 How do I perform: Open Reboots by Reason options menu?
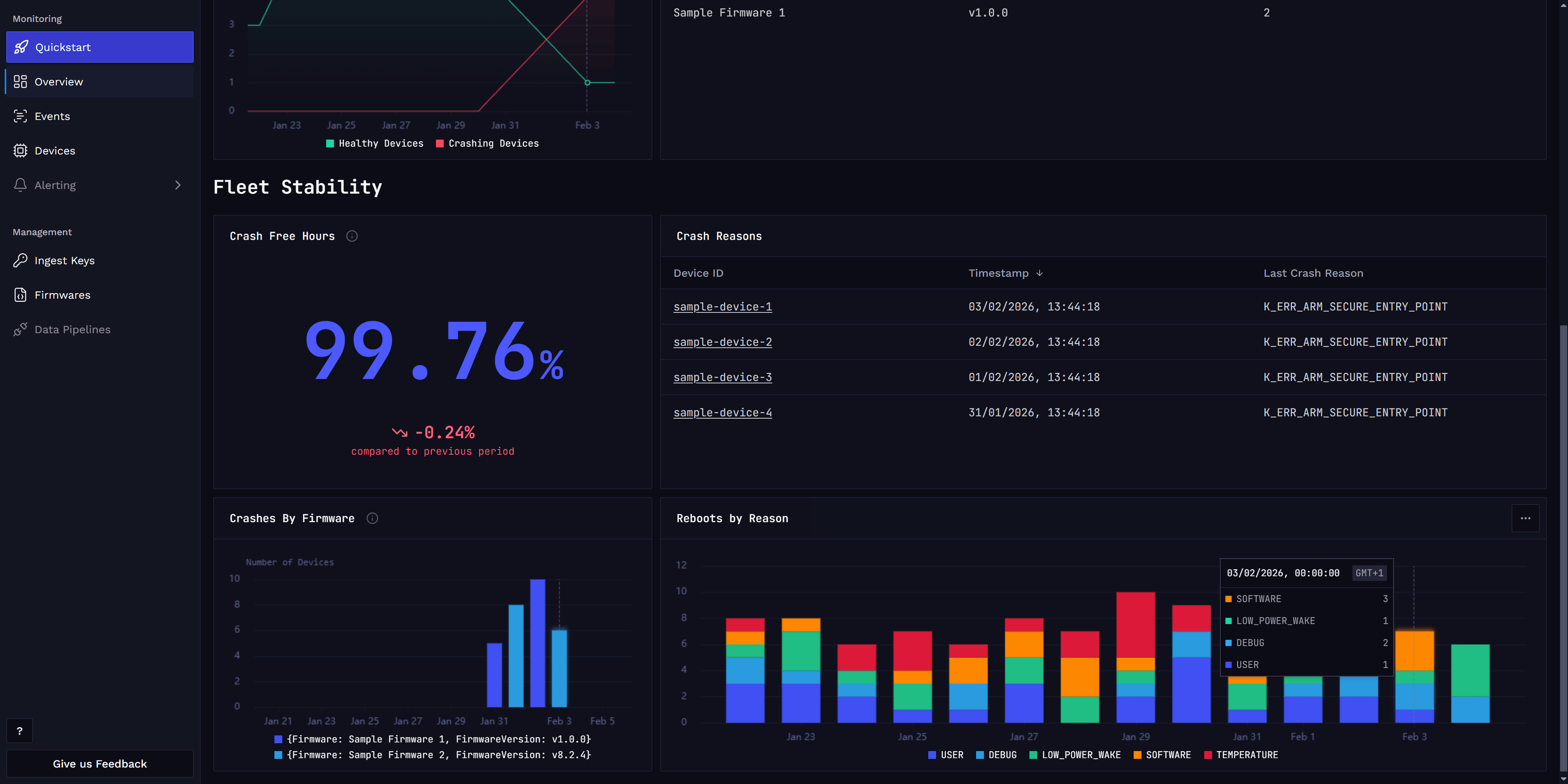tap(1525, 519)
